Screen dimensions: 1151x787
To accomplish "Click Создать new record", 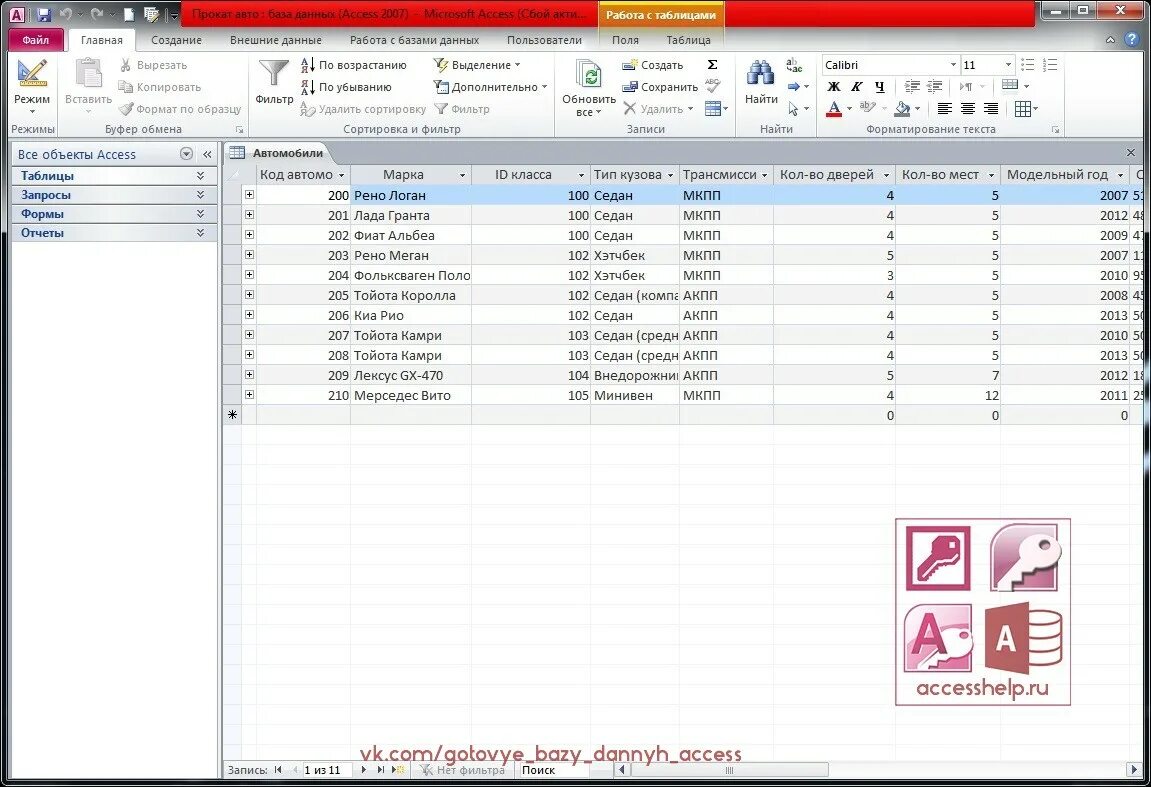I will click(653, 65).
